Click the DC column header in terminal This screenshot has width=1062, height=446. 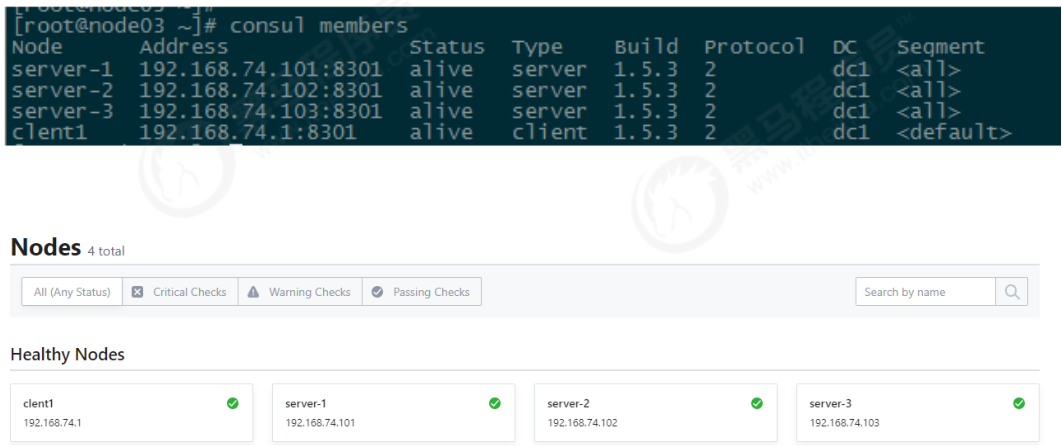point(845,47)
